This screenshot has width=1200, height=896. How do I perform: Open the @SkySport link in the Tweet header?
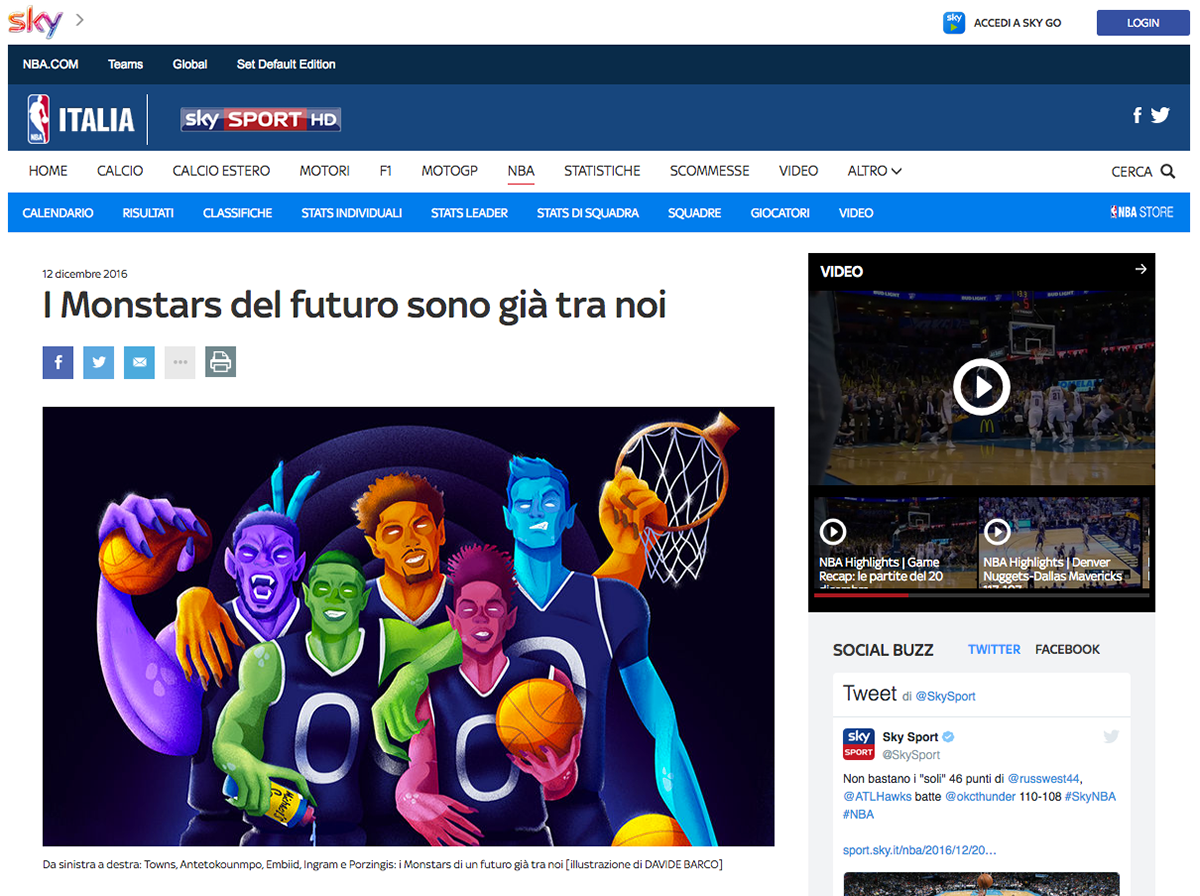tap(945, 696)
